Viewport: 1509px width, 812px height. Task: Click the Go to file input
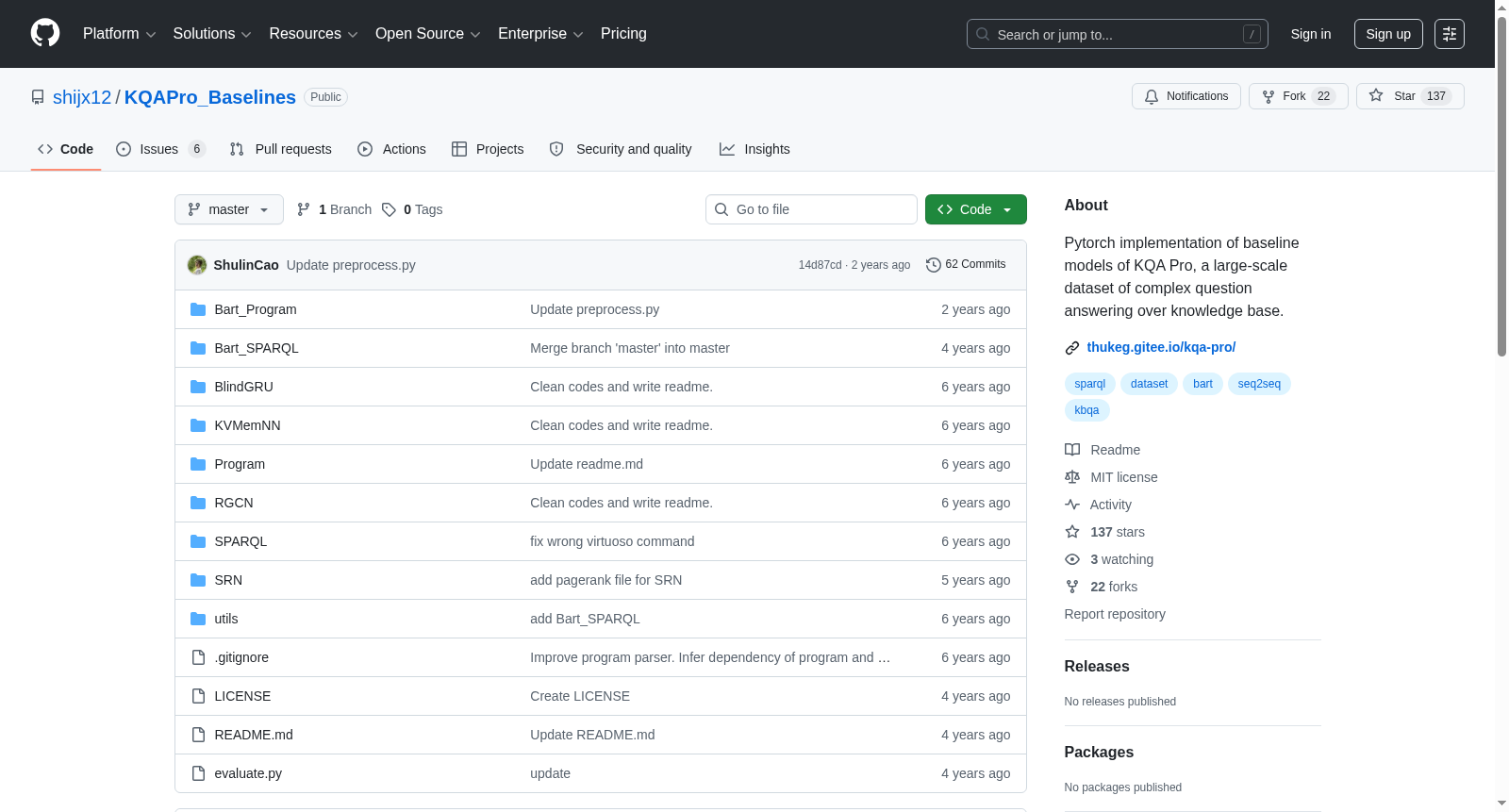pos(811,209)
